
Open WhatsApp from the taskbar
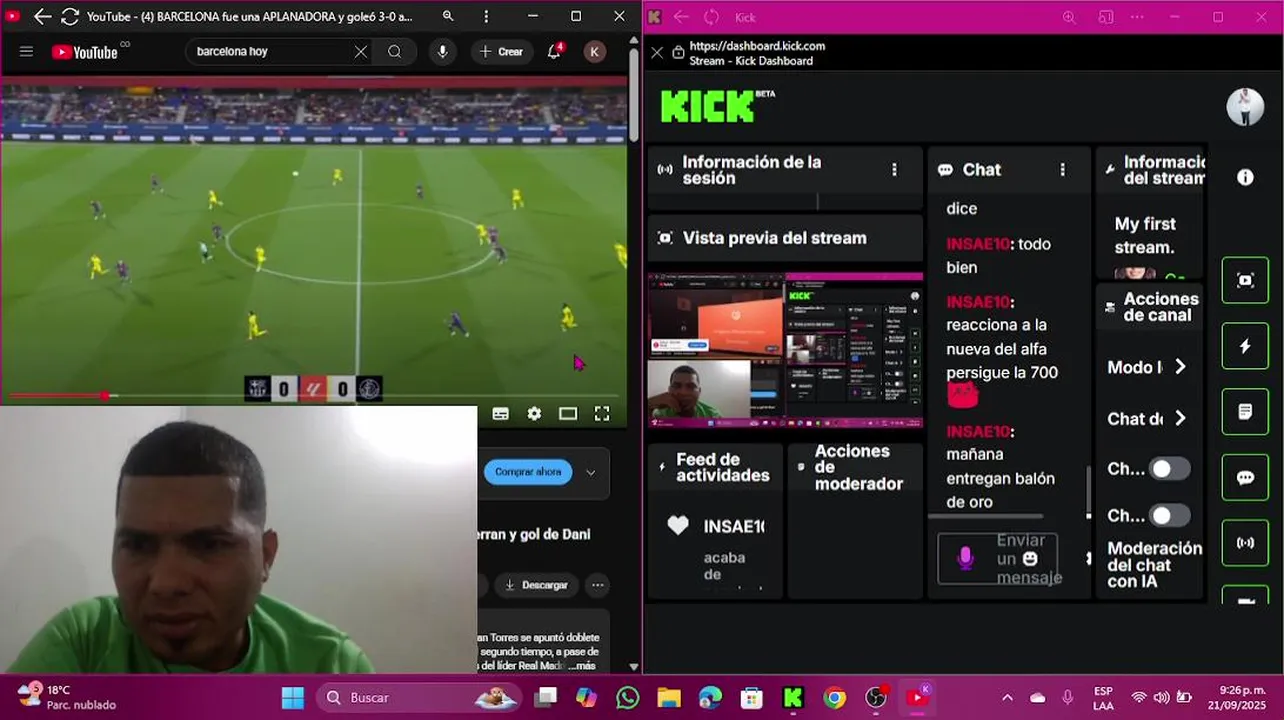click(628, 697)
